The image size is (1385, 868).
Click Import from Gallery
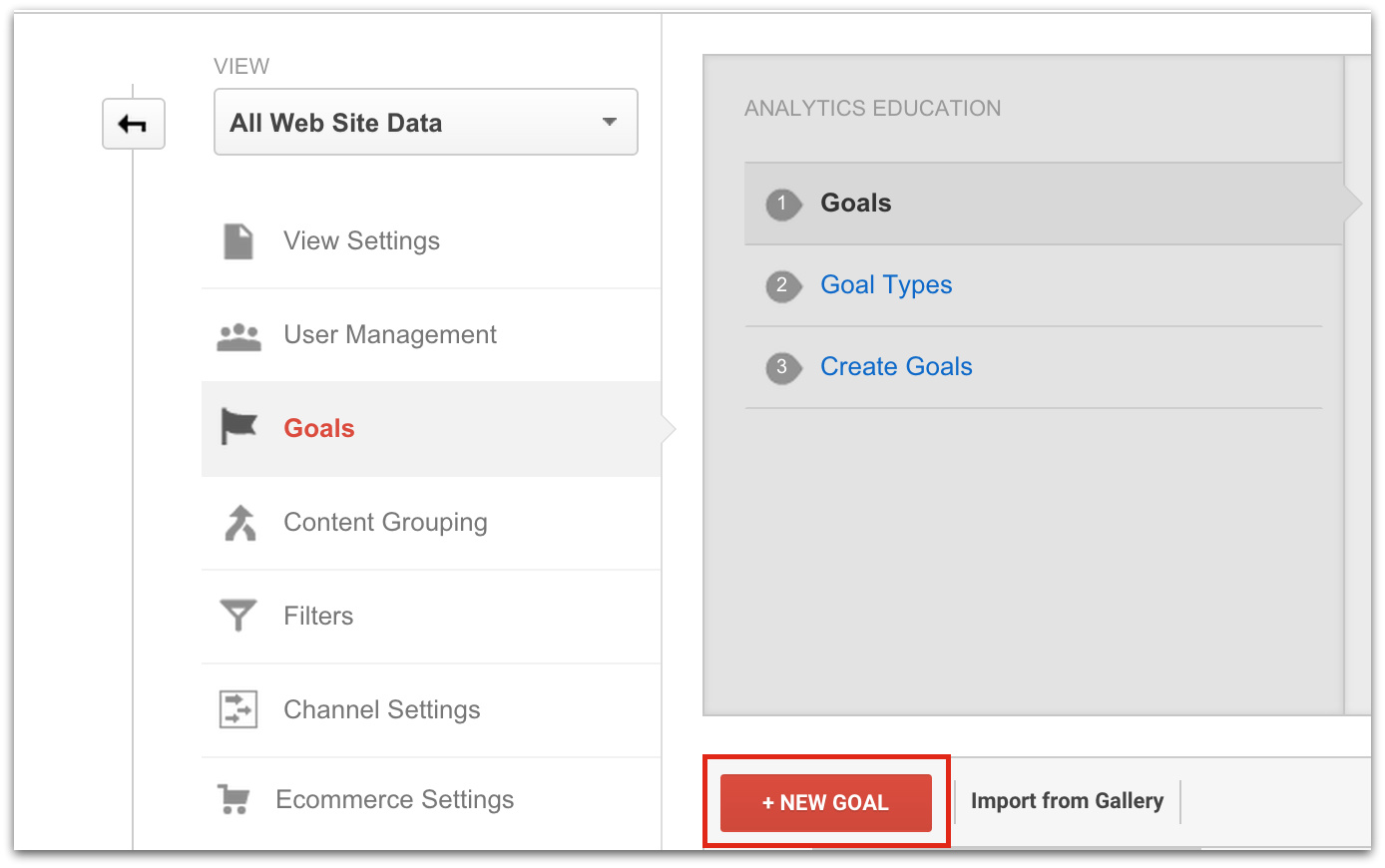(x=1067, y=801)
